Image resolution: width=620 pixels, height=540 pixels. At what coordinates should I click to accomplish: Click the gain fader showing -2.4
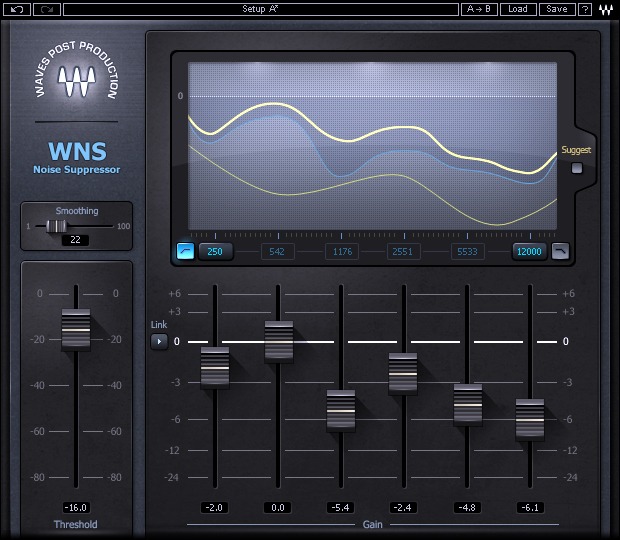pos(403,374)
